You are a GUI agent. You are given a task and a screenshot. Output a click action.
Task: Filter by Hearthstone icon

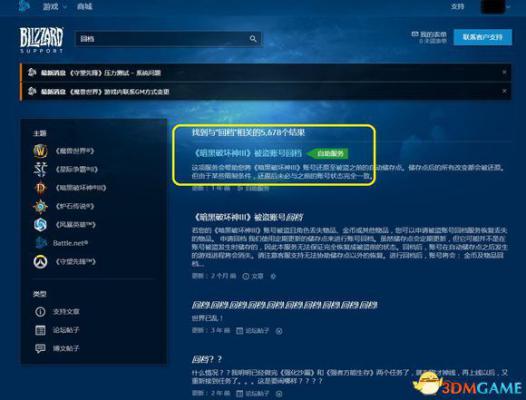(x=40, y=206)
